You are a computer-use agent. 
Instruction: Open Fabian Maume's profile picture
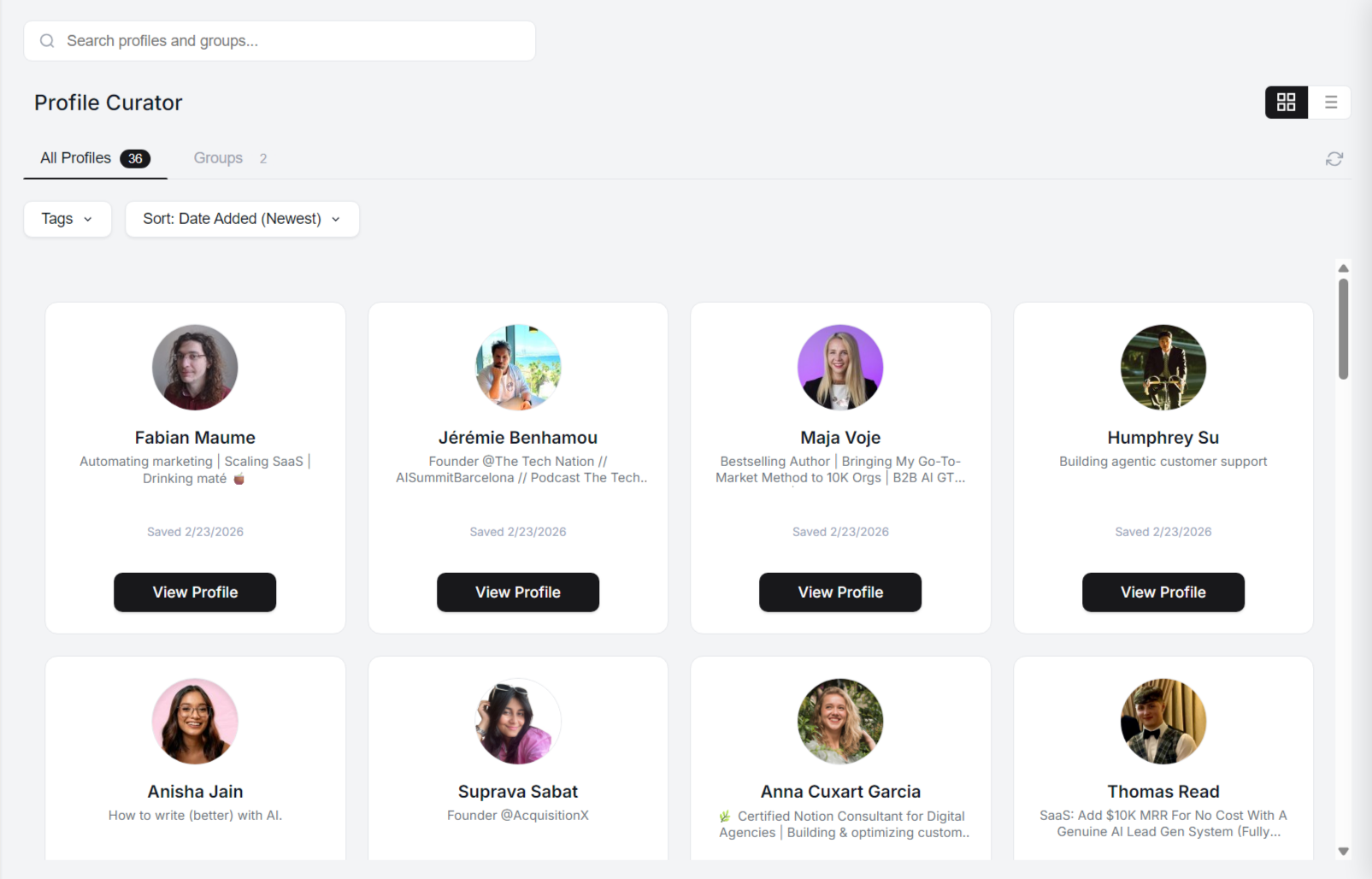click(x=195, y=367)
